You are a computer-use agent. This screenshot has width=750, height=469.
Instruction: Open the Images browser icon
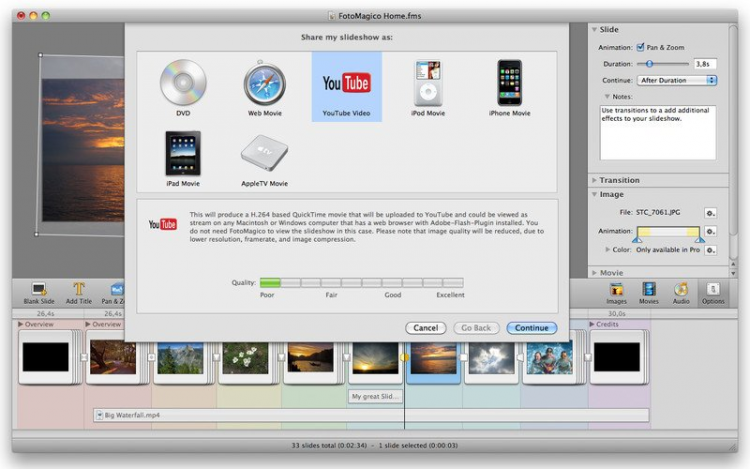tap(616, 293)
